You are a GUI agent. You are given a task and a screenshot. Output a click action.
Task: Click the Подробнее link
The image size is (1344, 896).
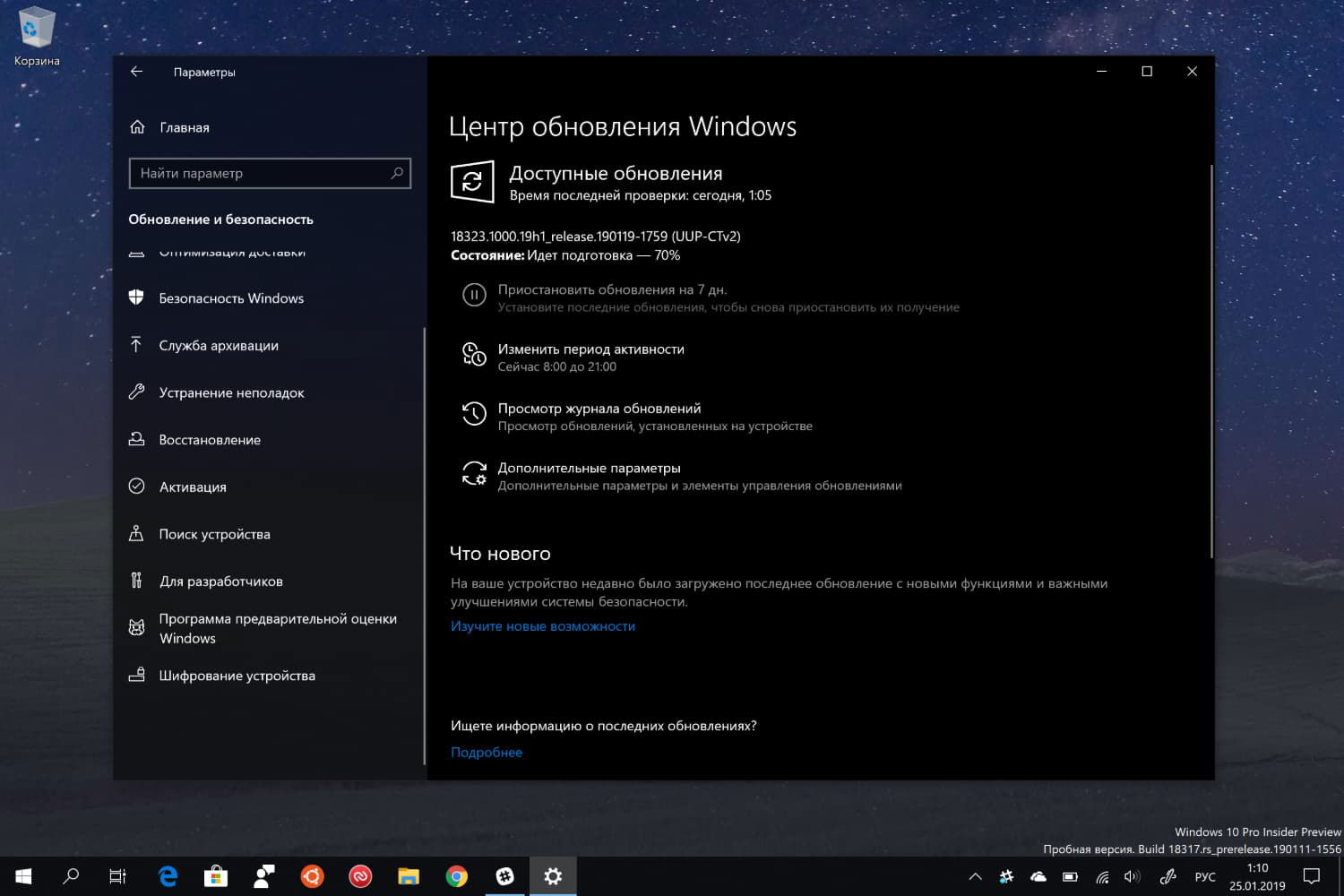click(x=486, y=752)
